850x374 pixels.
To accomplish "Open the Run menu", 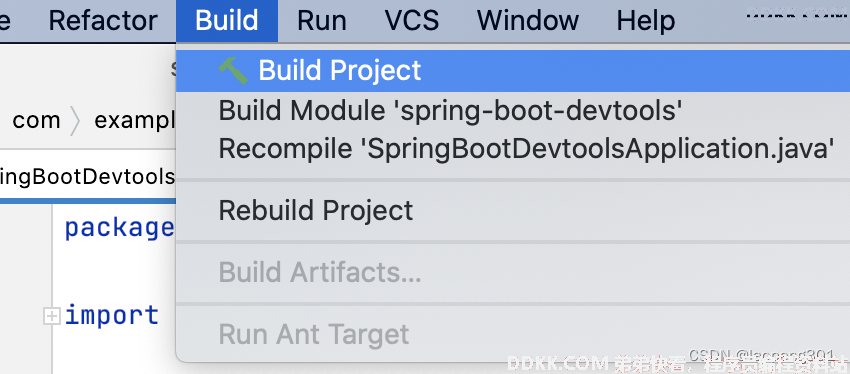I will coord(321,21).
